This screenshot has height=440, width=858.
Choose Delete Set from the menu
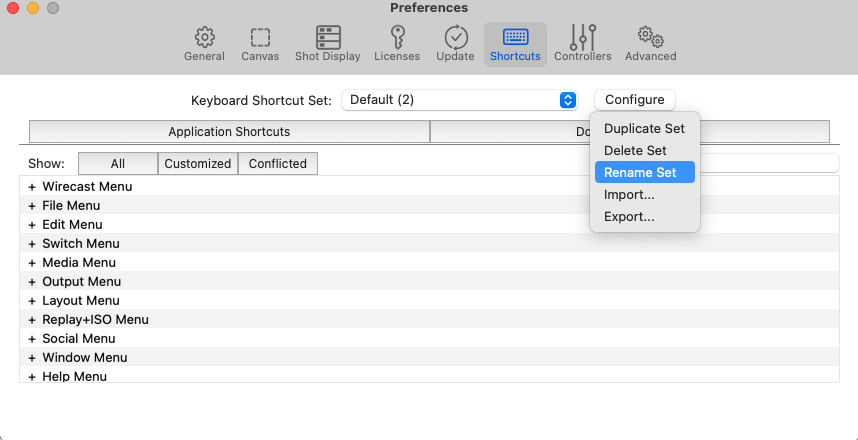pyautogui.click(x=645, y=150)
